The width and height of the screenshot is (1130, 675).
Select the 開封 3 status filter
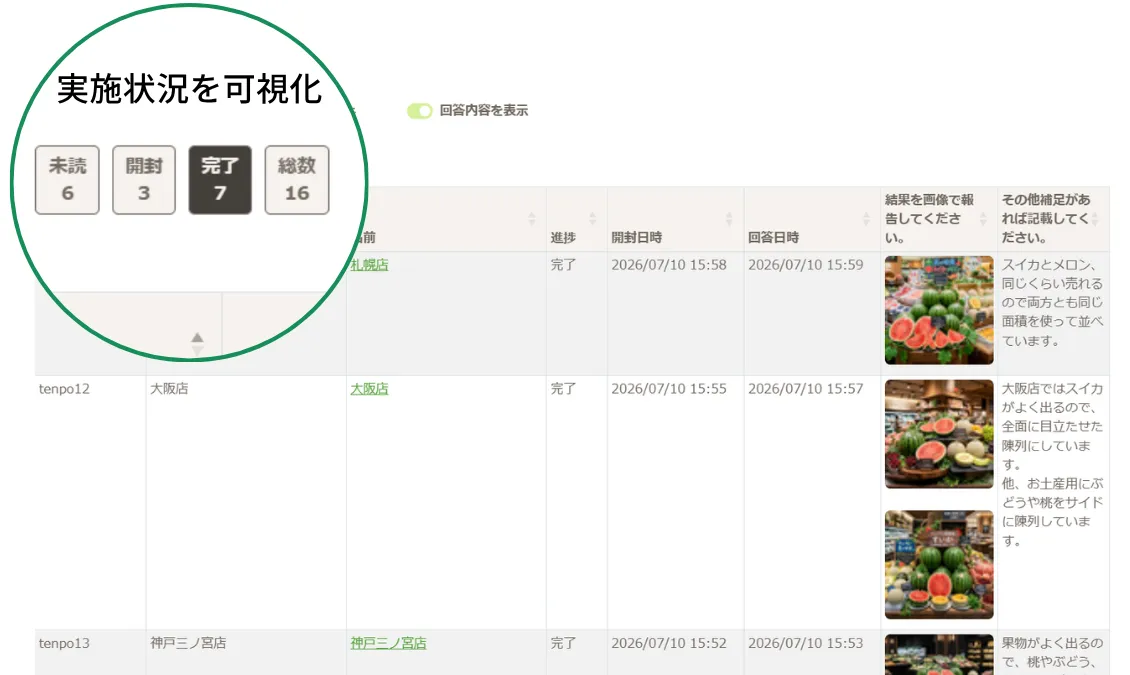(144, 180)
